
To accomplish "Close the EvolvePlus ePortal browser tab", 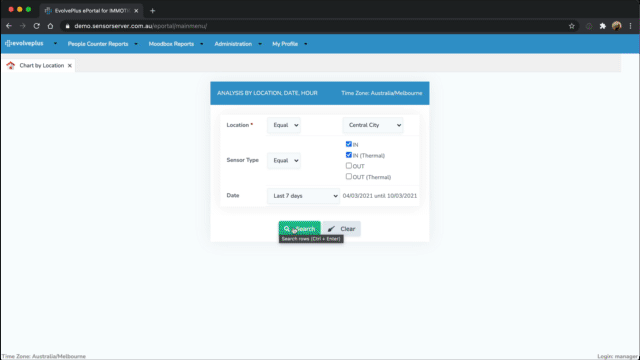I will [136, 11].
